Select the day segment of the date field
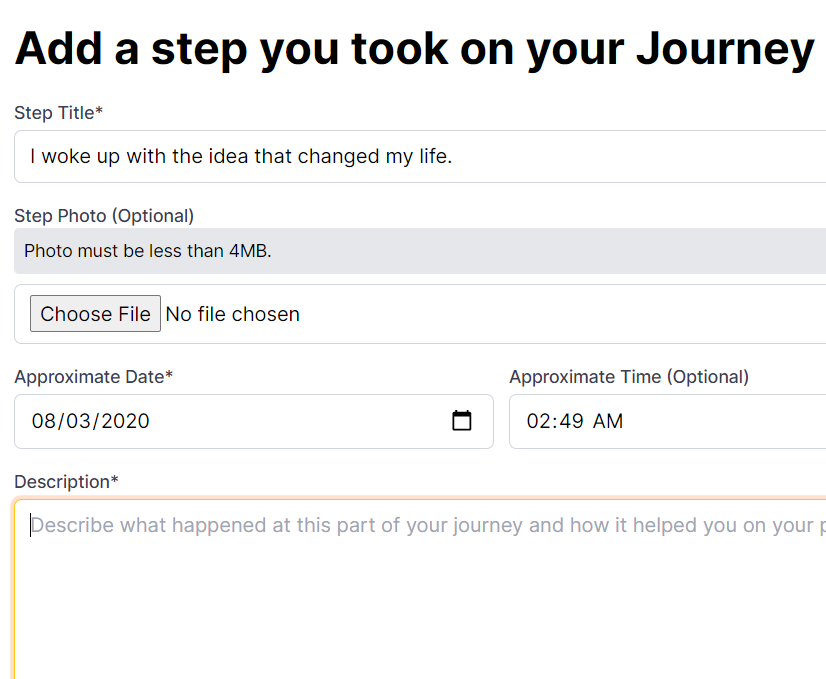 coord(77,421)
